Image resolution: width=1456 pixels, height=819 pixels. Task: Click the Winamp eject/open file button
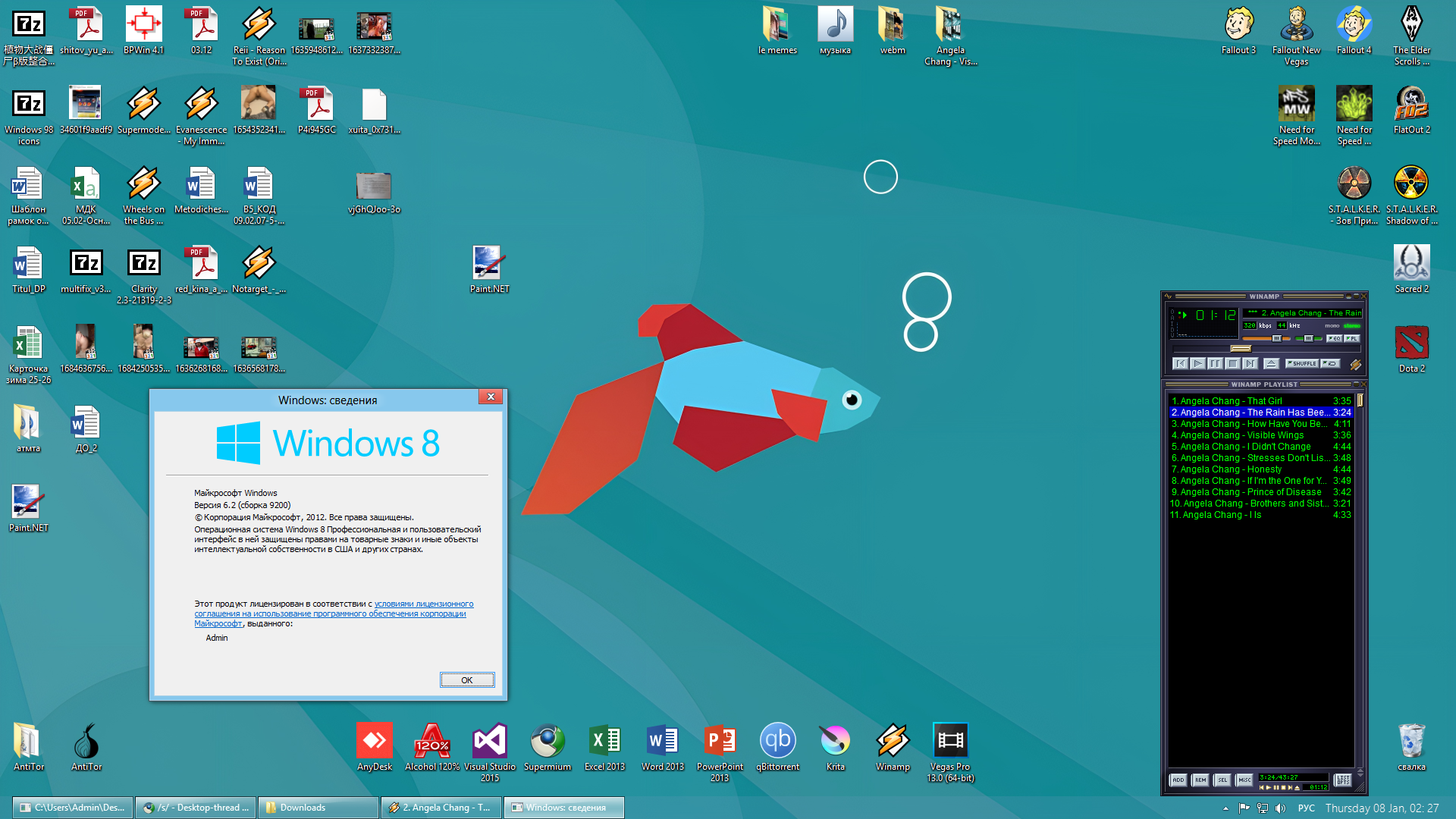point(1272,363)
